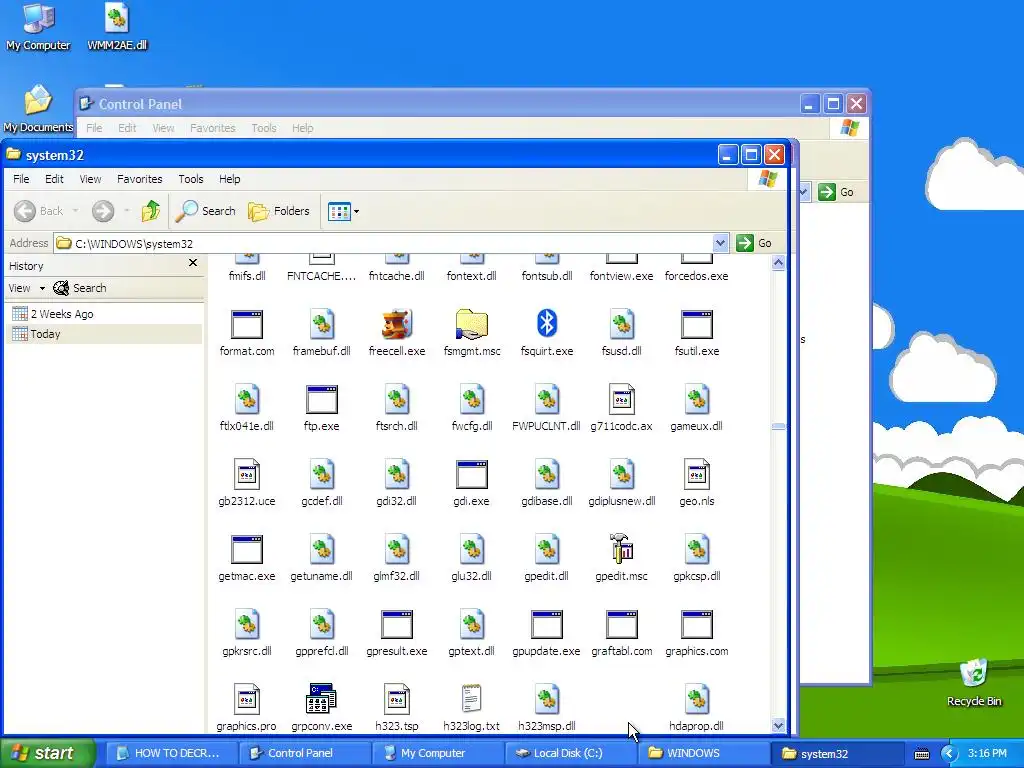Click the address bar path field

[x=383, y=243]
